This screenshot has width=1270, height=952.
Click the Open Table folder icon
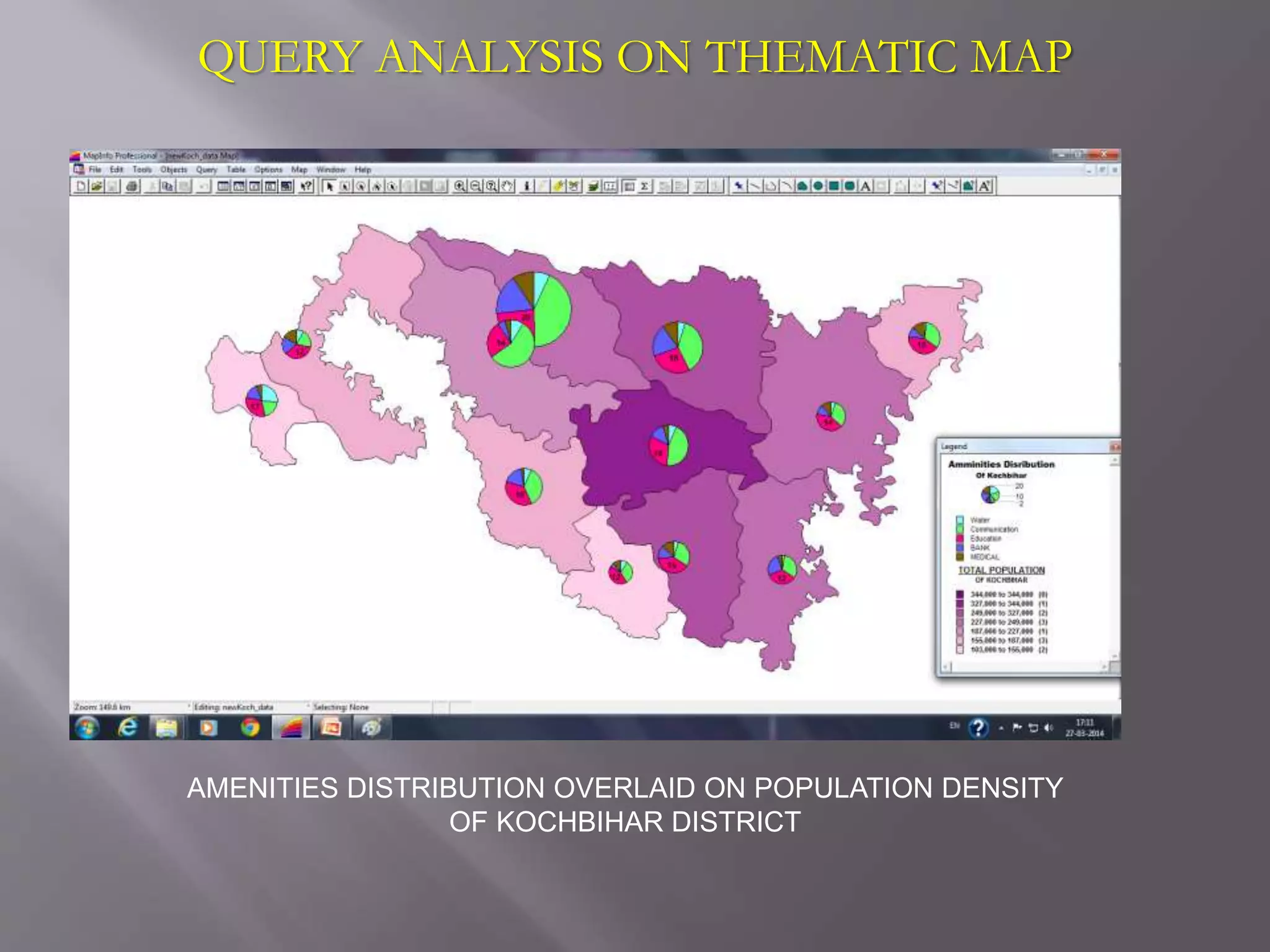tap(97, 186)
